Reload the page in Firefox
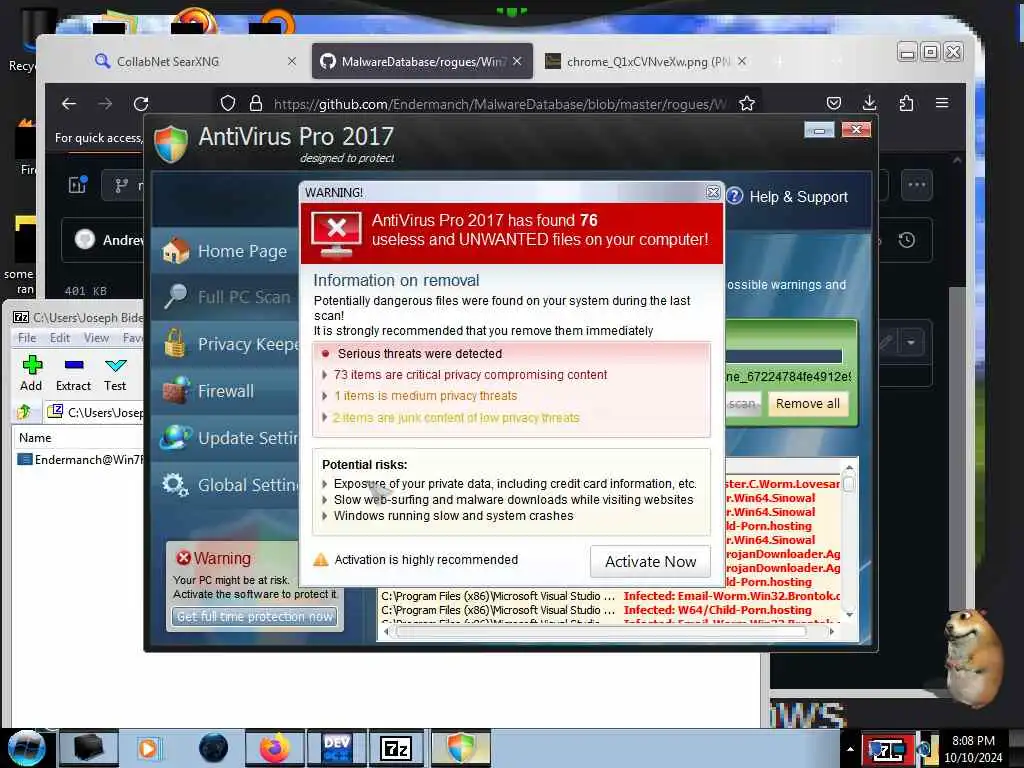This screenshot has height=768, width=1024. coord(141,103)
